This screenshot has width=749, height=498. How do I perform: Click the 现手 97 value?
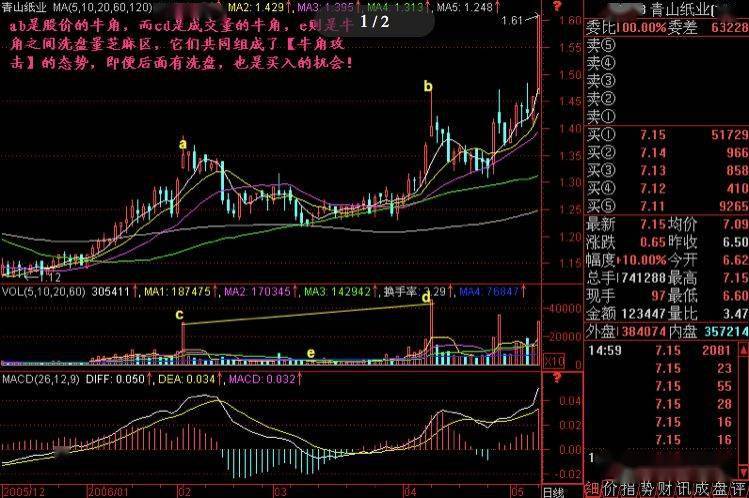click(x=659, y=296)
